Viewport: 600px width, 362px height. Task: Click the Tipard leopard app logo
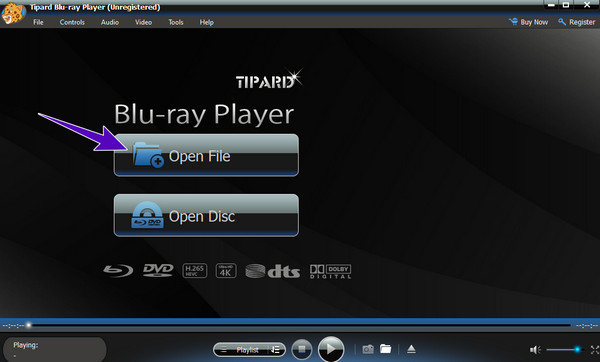13,13
